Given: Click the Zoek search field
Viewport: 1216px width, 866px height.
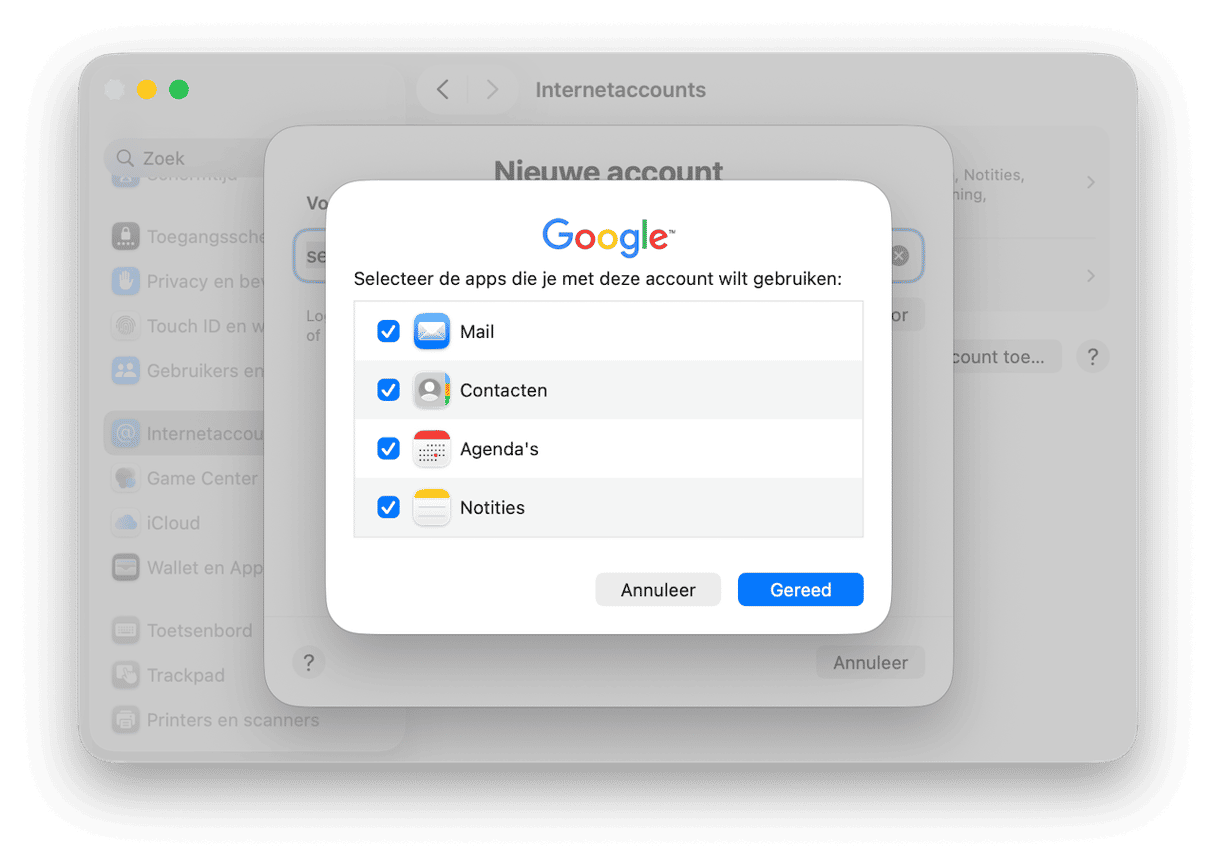Looking at the screenshot, I should 185,158.
